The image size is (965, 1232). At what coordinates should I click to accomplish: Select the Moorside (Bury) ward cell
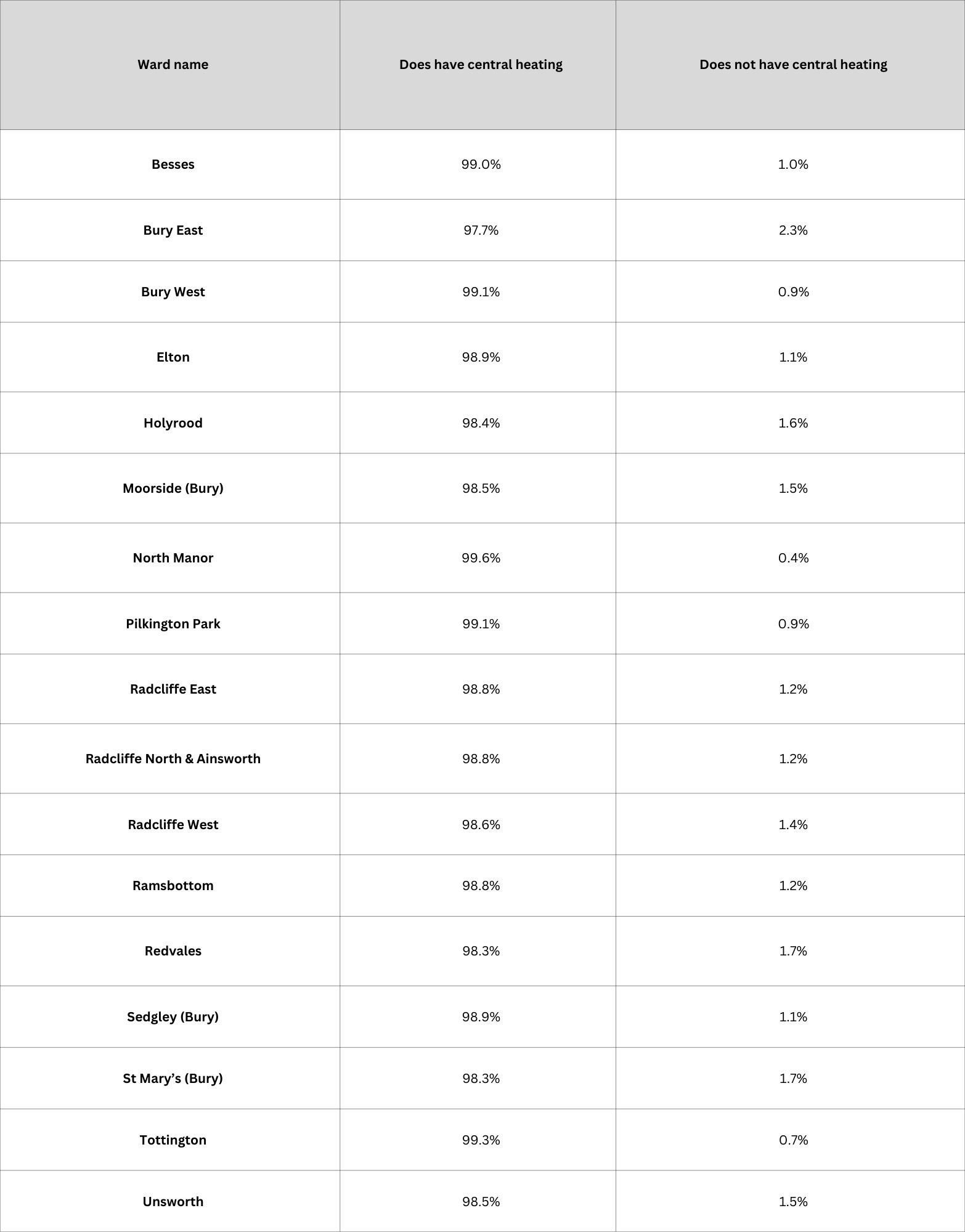(173, 488)
